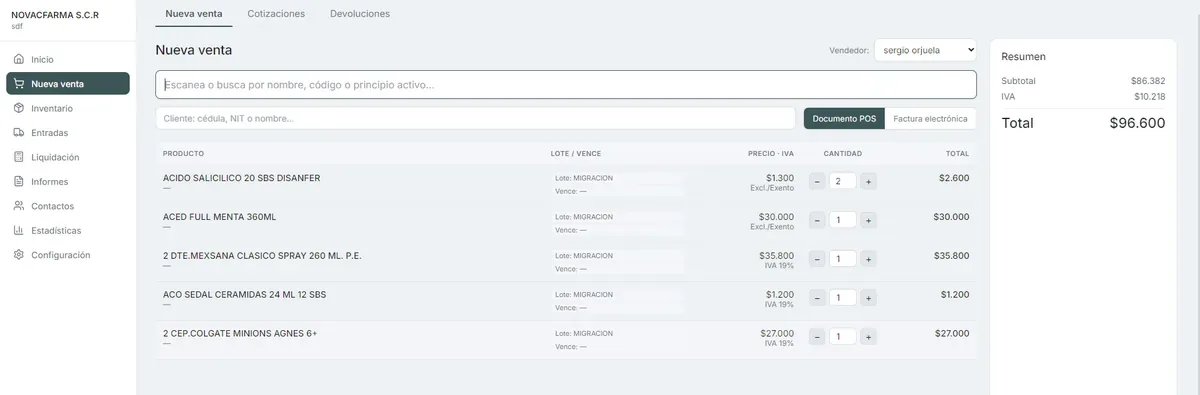
Task: Click product 2 DTE.MEXSANA CLASICO SPRAY 260 ML
Action: [x=262, y=255]
